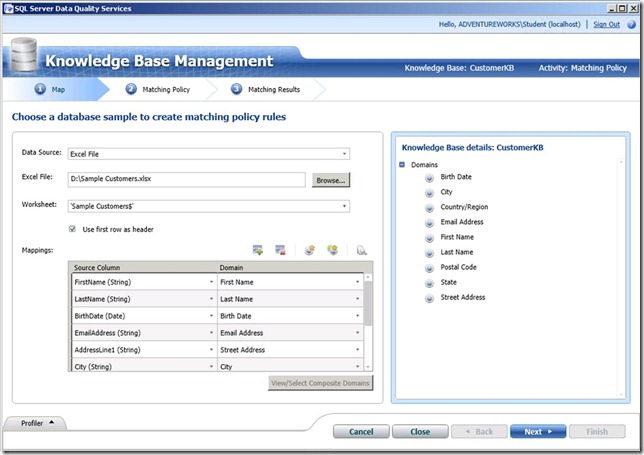Click the create composite domain icon

coord(332,249)
